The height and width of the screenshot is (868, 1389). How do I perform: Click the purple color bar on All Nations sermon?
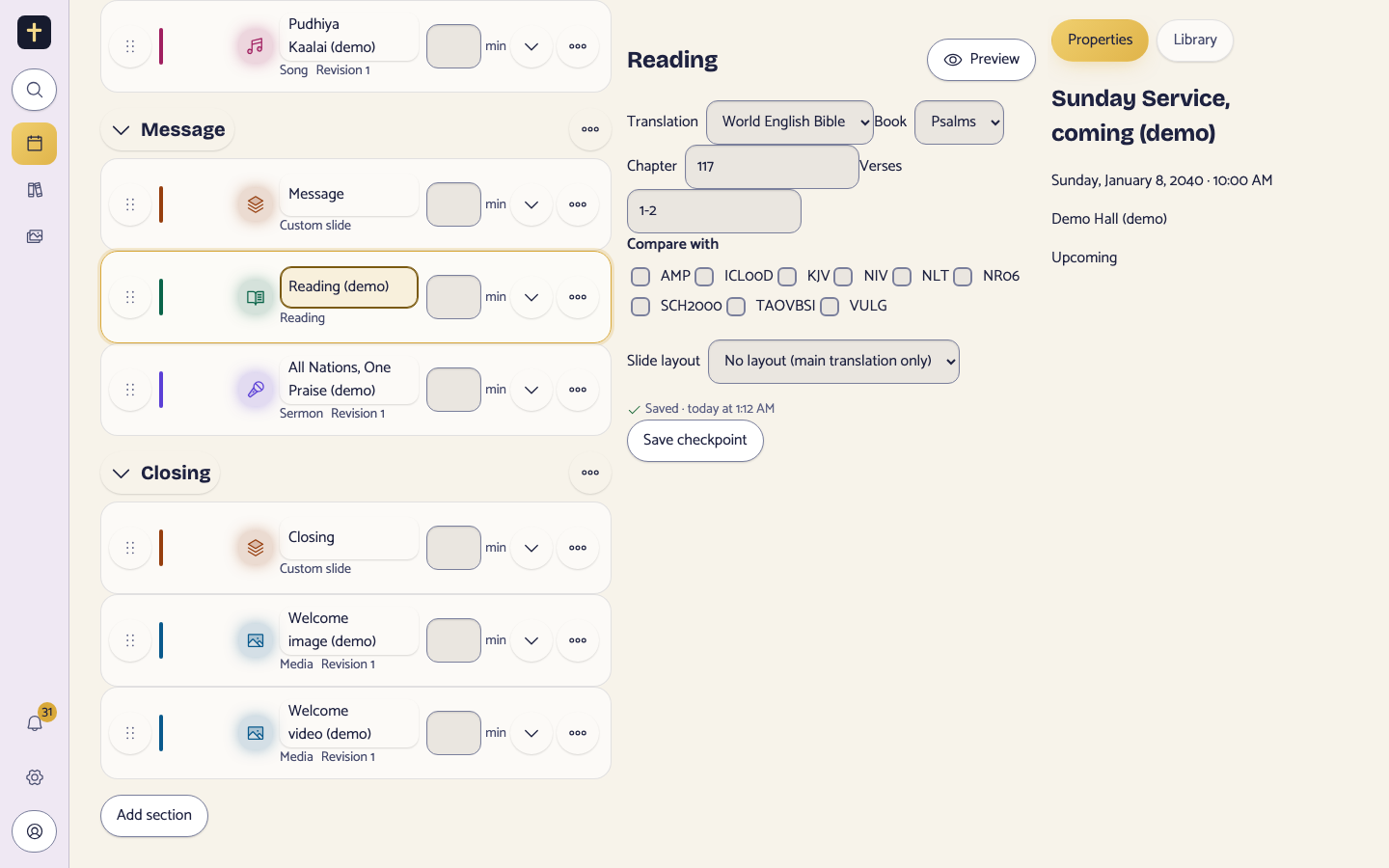click(161, 390)
